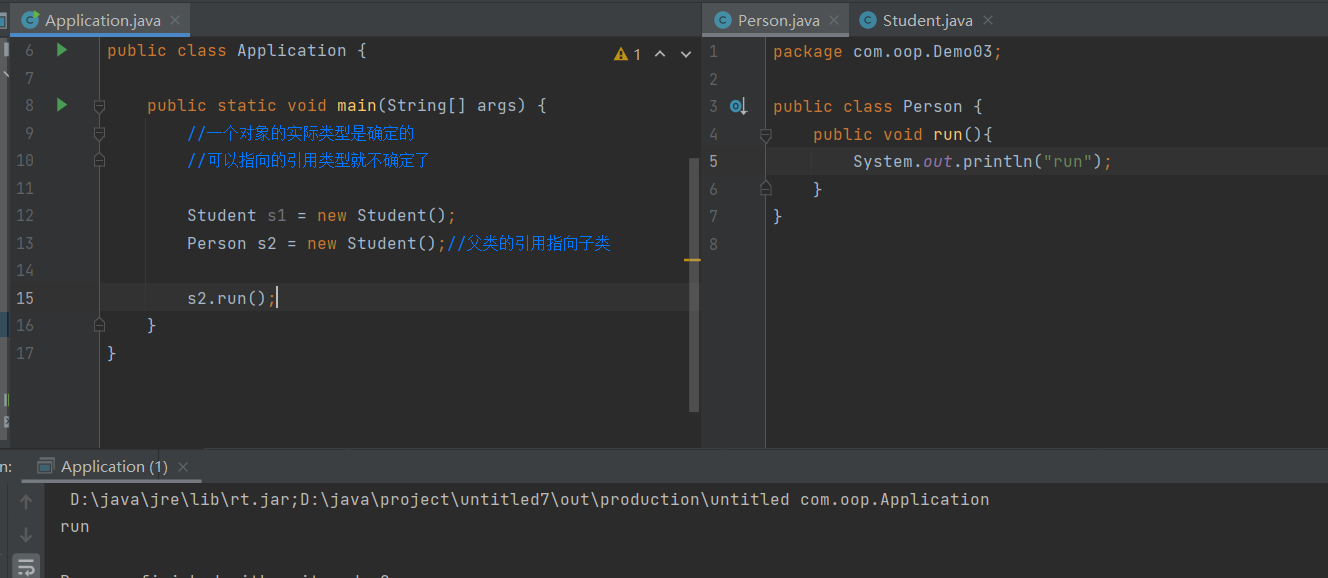Collapse the main method fold marker
Screen dimensions: 1328x578
point(99,106)
